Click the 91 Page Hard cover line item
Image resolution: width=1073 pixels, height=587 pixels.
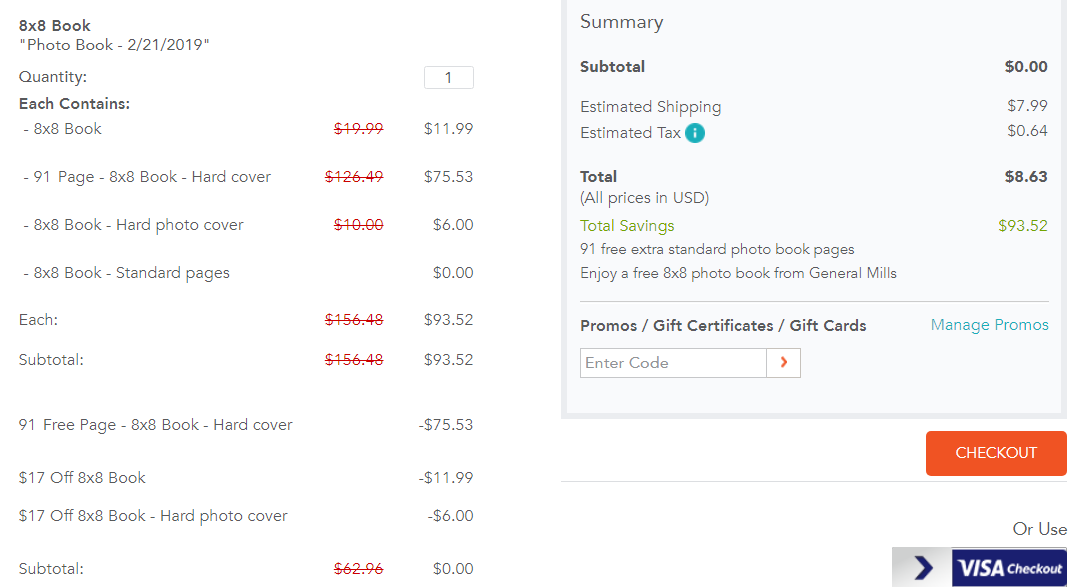point(147,177)
